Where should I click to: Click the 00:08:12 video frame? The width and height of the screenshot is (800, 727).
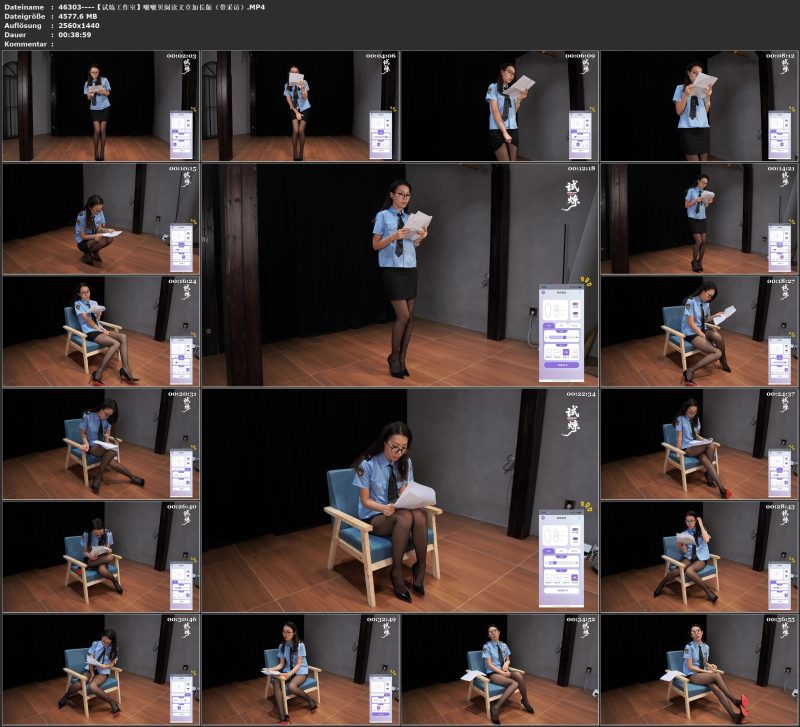(699, 106)
